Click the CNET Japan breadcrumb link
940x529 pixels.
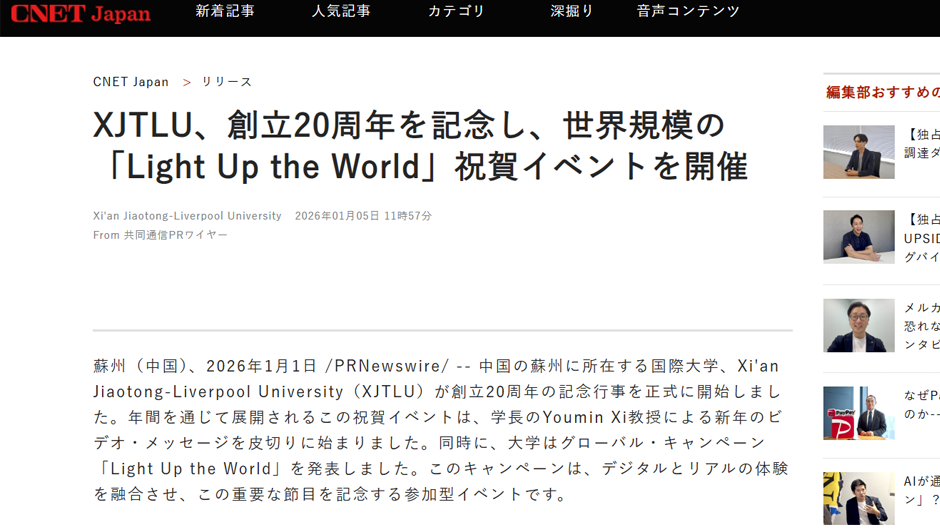coord(131,82)
